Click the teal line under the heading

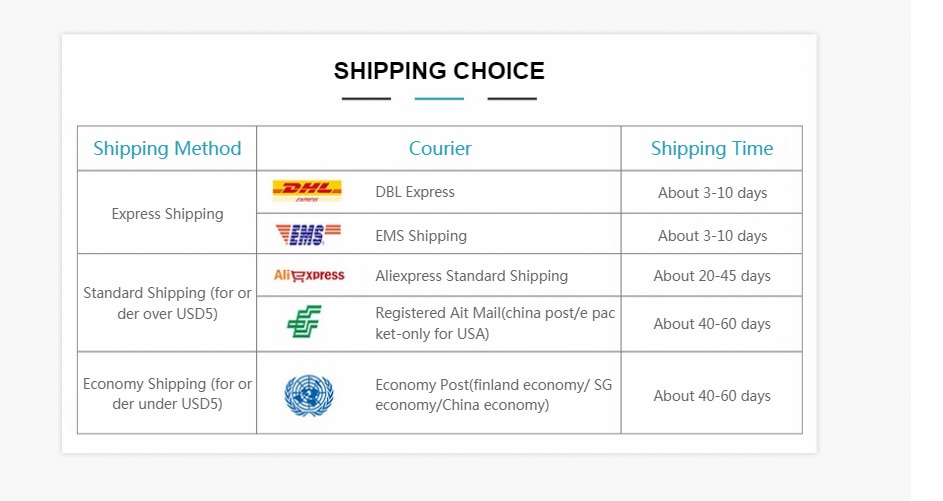point(439,99)
